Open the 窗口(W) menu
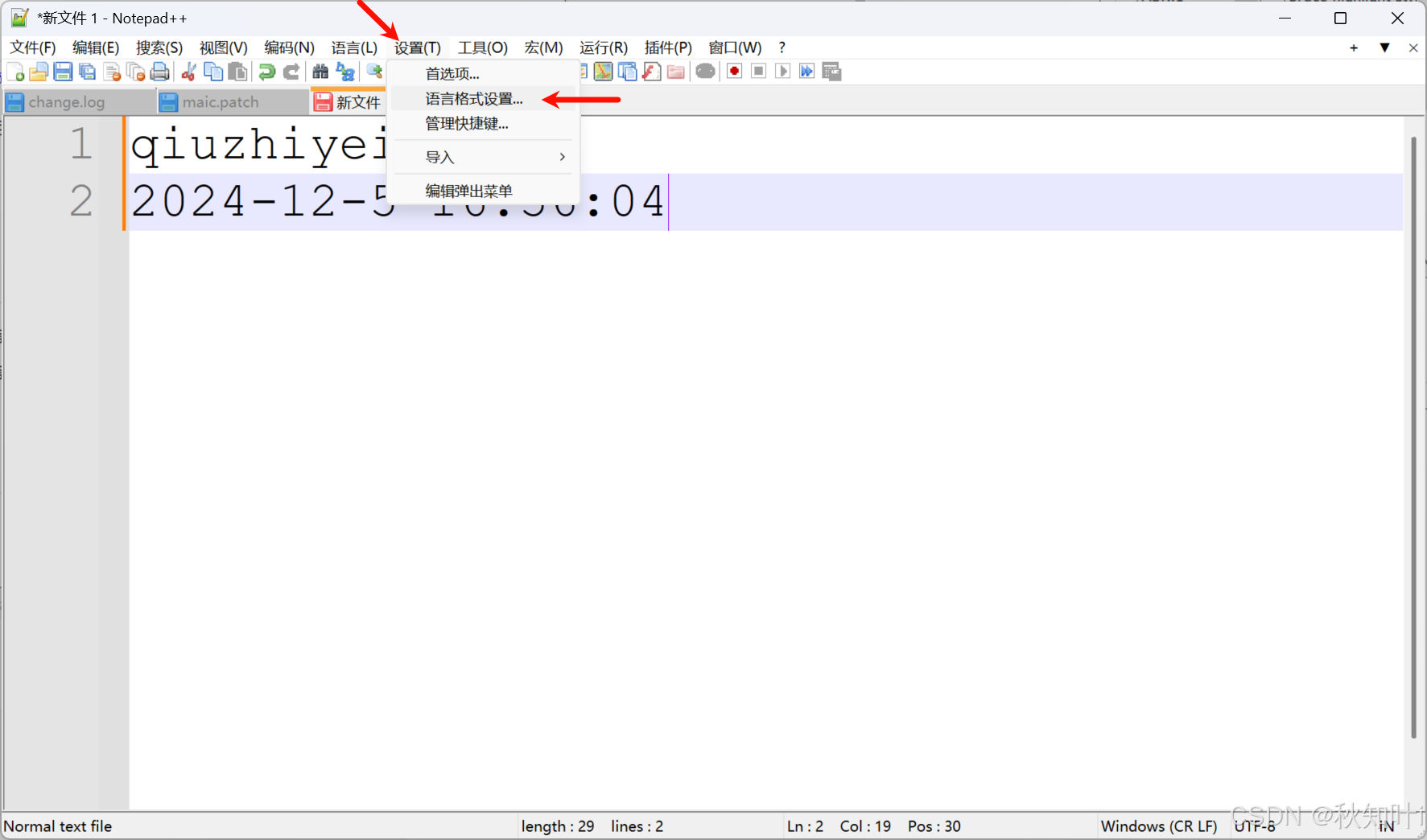 pos(735,47)
